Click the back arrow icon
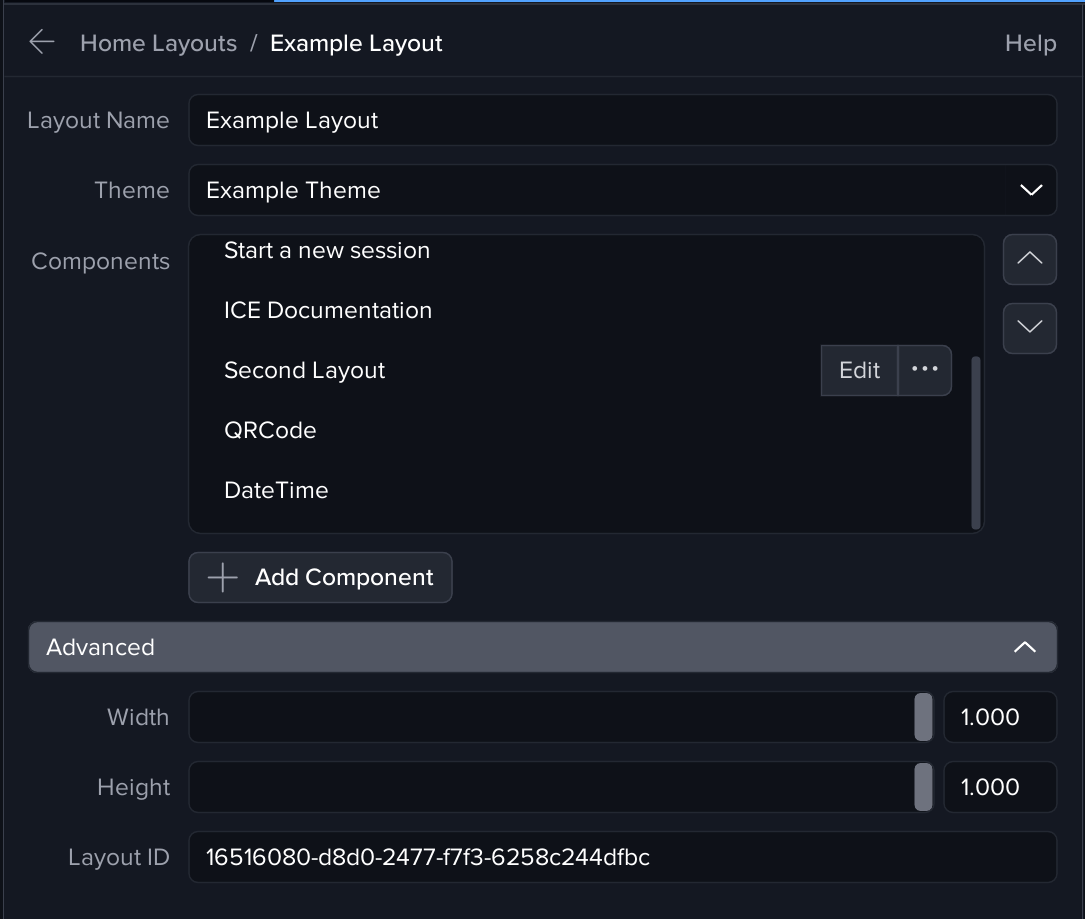 click(x=41, y=42)
